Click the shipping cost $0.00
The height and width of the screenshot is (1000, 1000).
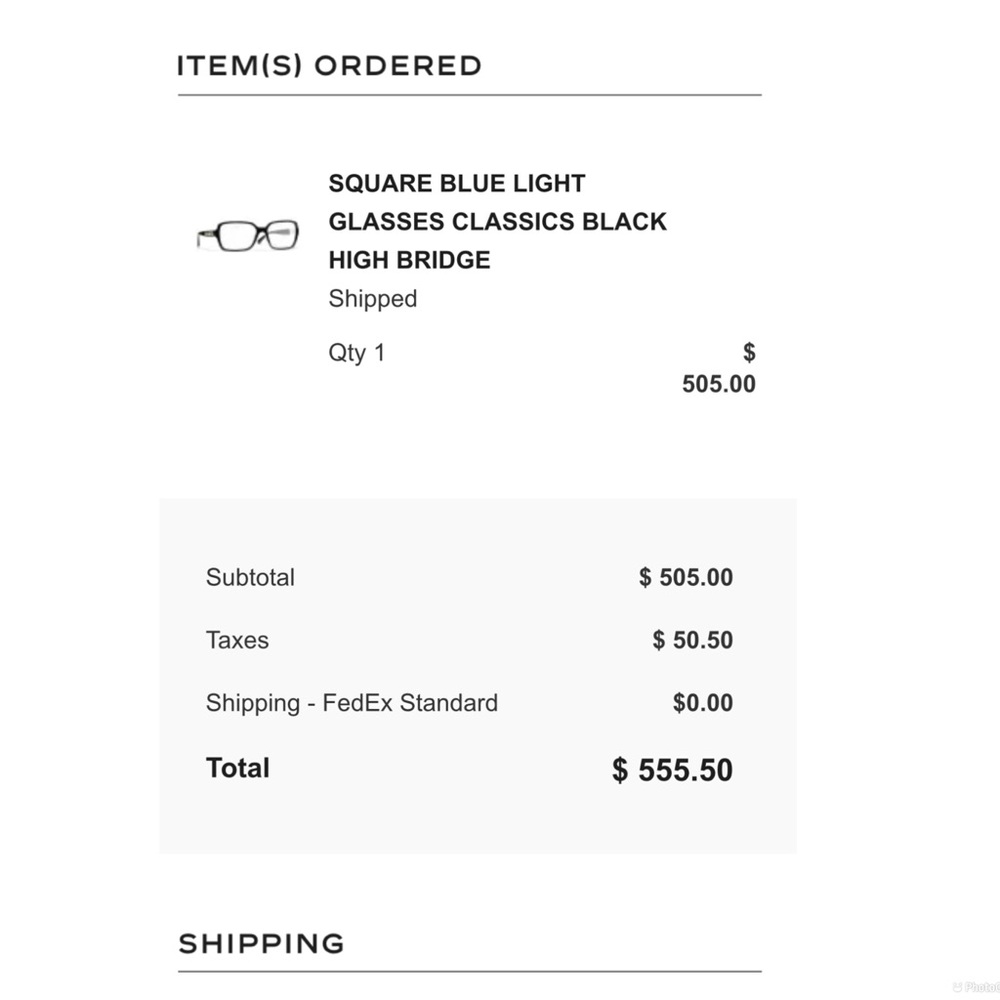tap(703, 703)
